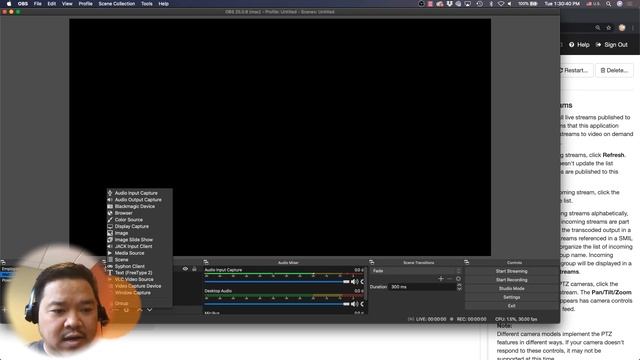This screenshot has width=640, height=360.
Task: Open browser profile avatar
Action: point(622,28)
